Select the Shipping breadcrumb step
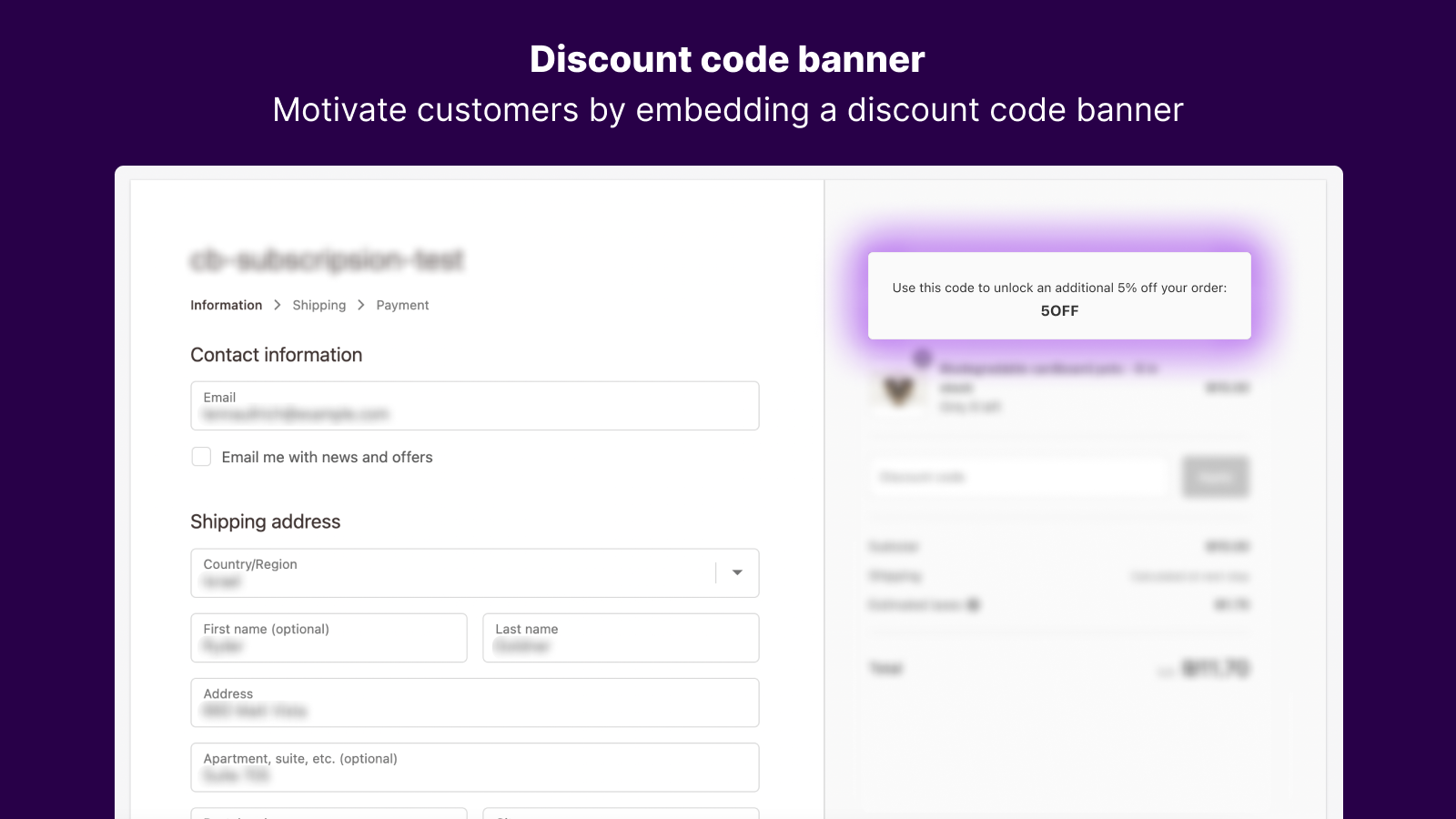The image size is (1456, 819). point(319,305)
